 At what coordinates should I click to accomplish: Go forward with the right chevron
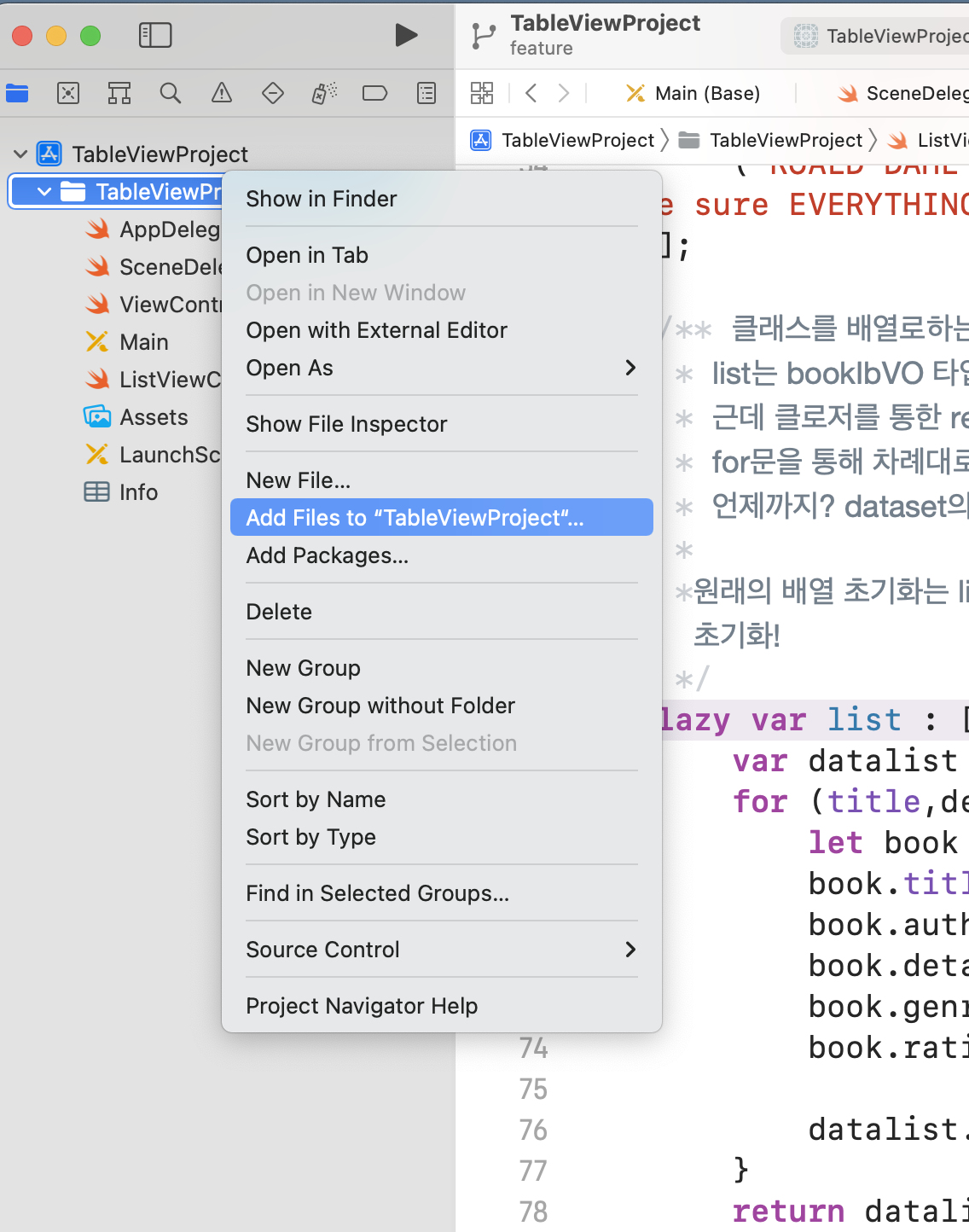pos(564,93)
